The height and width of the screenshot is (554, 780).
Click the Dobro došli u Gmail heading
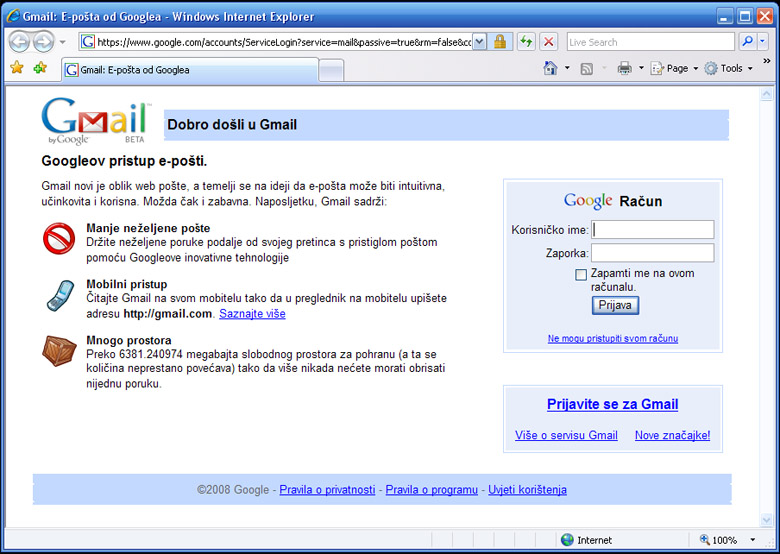232,124
